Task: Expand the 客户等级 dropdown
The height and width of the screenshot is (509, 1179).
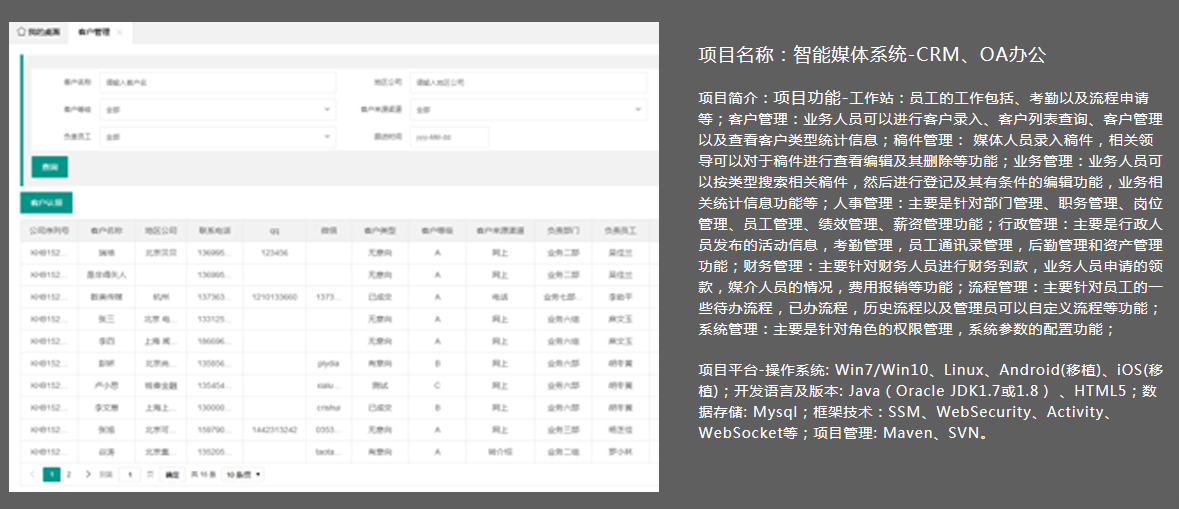Action: (218, 109)
